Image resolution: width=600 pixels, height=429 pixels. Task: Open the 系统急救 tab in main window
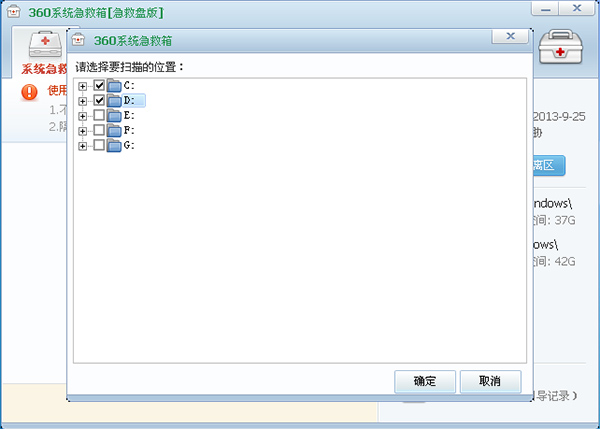click(x=40, y=52)
